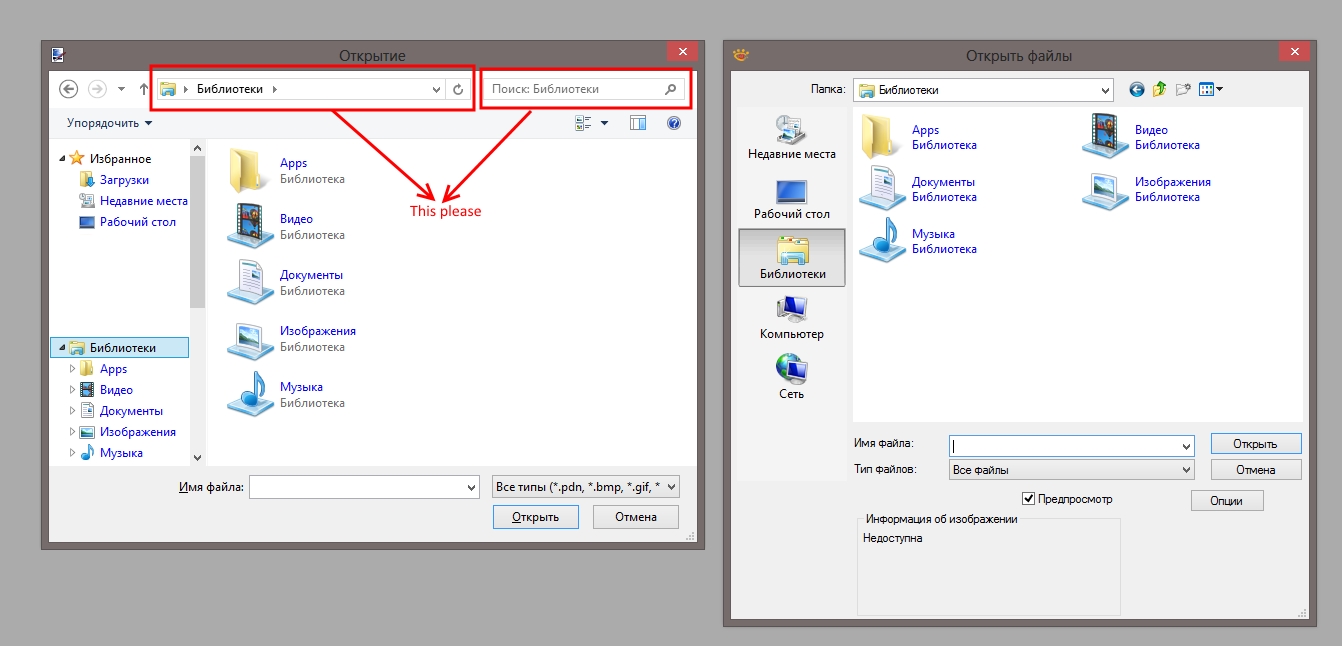
Task: Expand Apps node in navigation tree
Action: (72, 369)
